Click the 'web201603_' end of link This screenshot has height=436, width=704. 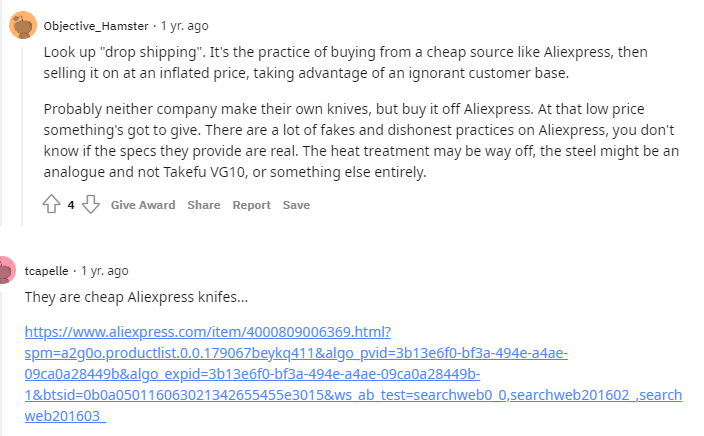point(66,416)
